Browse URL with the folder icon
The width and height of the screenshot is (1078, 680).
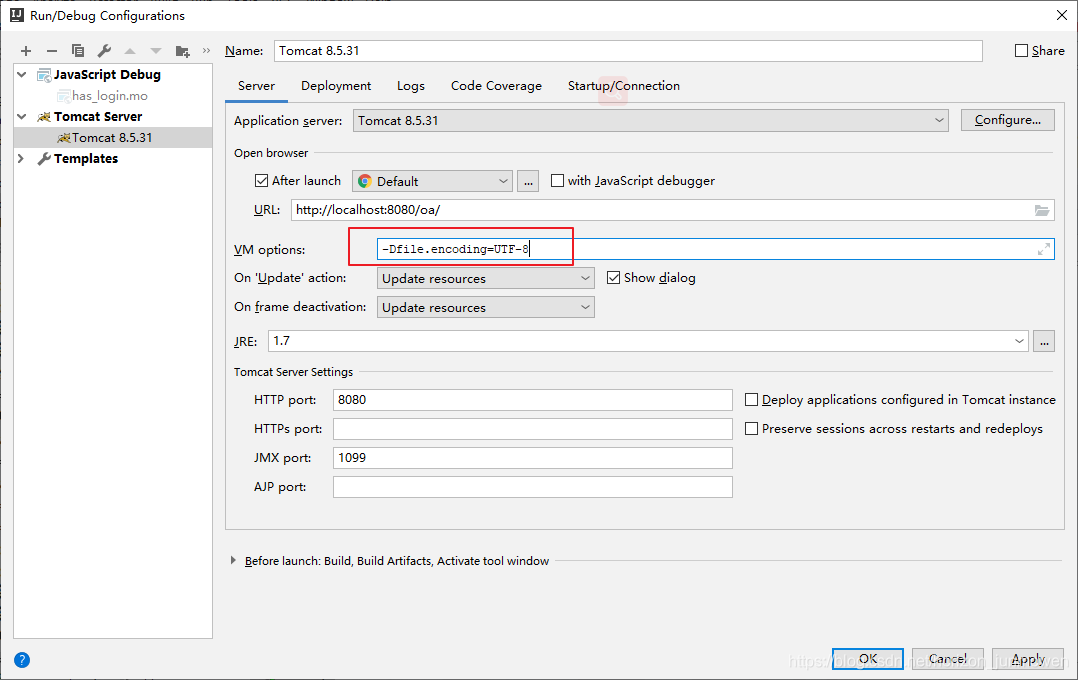(1042, 210)
